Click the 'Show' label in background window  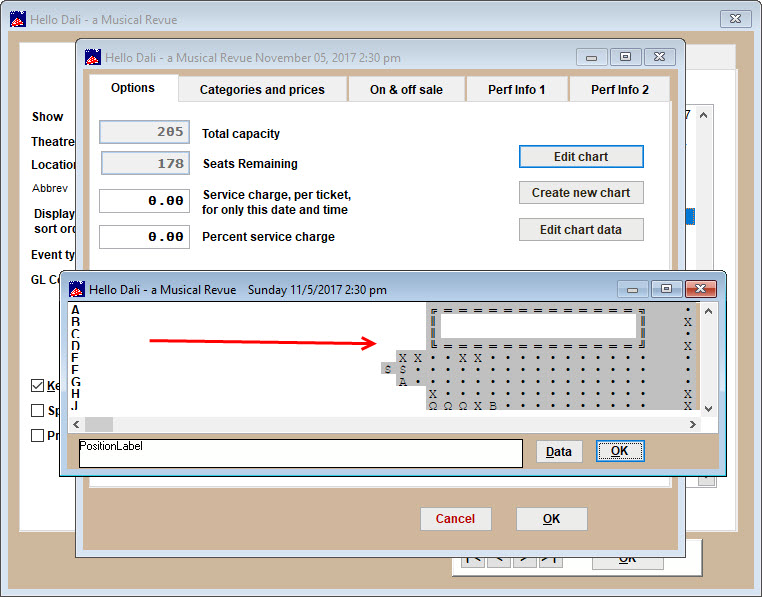[48, 117]
